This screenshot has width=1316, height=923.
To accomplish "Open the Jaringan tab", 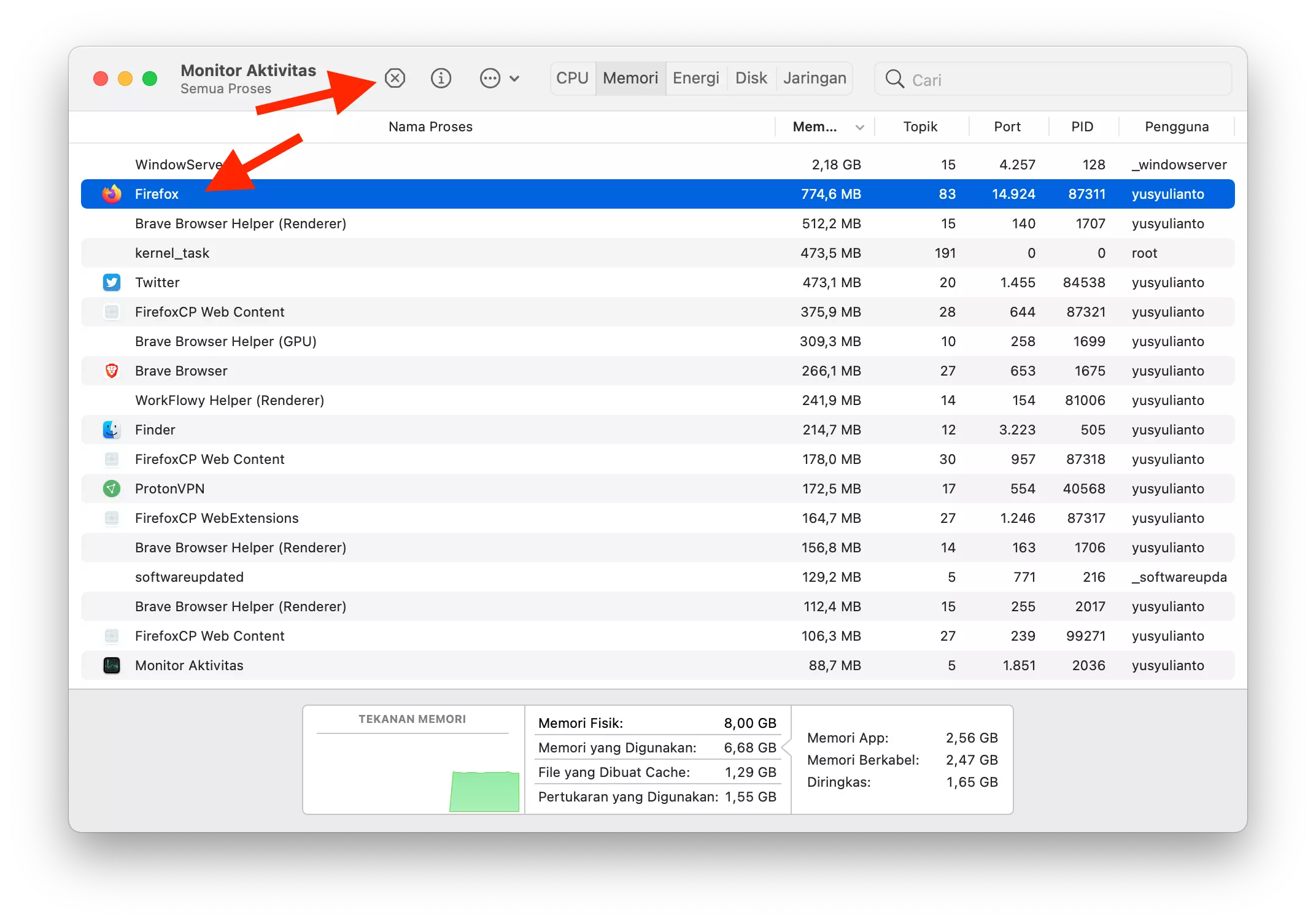I will 814,78.
